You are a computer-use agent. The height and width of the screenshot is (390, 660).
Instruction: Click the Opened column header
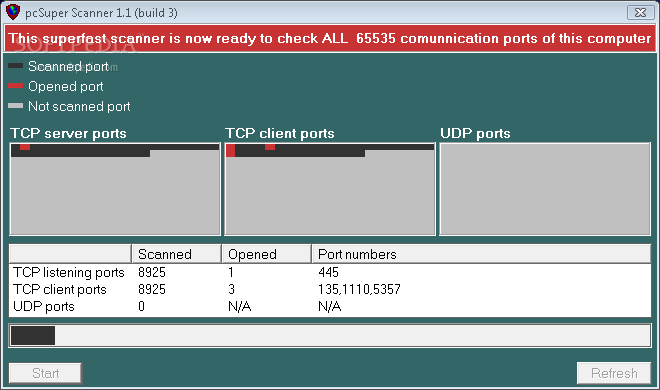point(266,254)
